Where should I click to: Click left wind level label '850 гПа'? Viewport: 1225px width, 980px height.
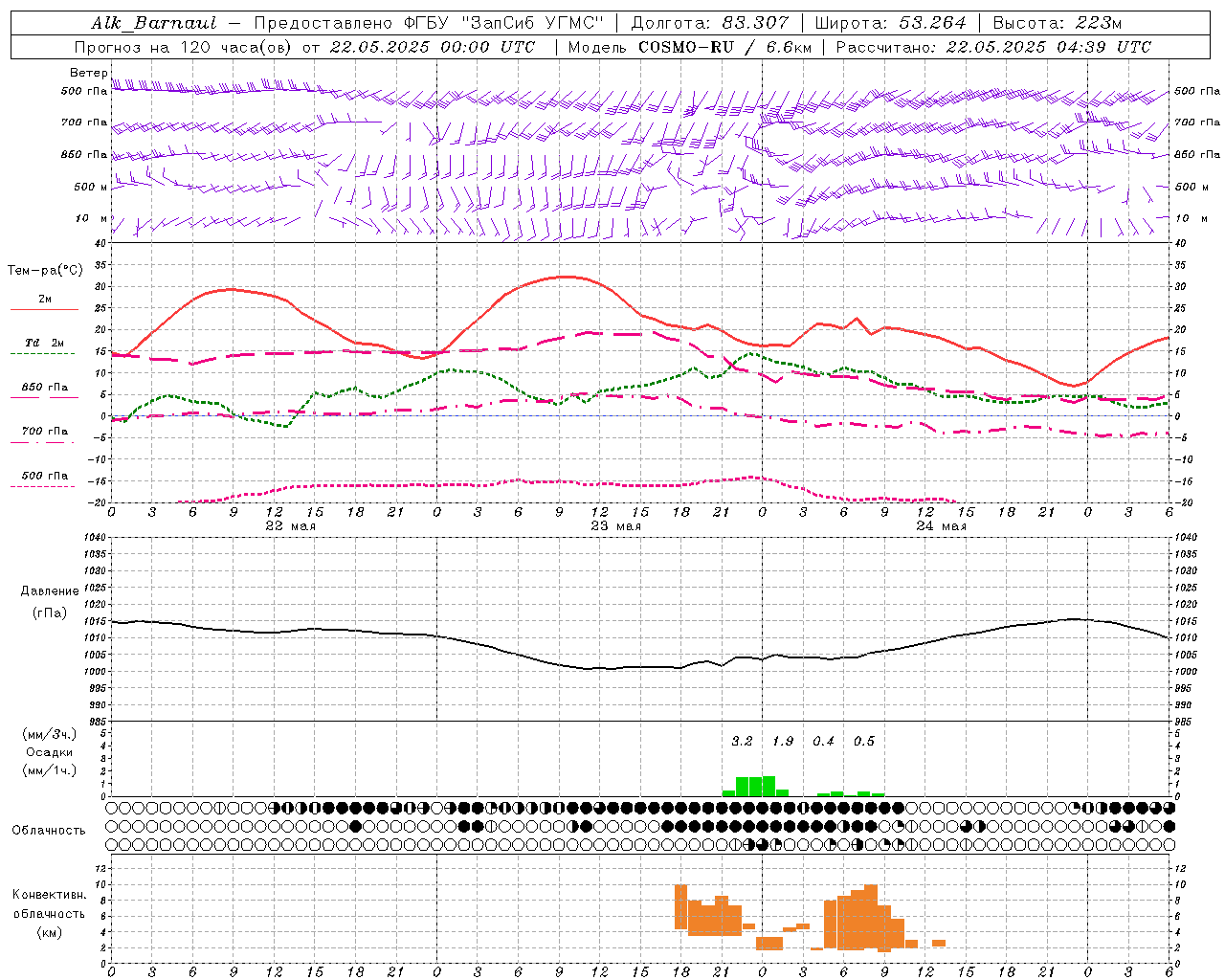(x=84, y=154)
